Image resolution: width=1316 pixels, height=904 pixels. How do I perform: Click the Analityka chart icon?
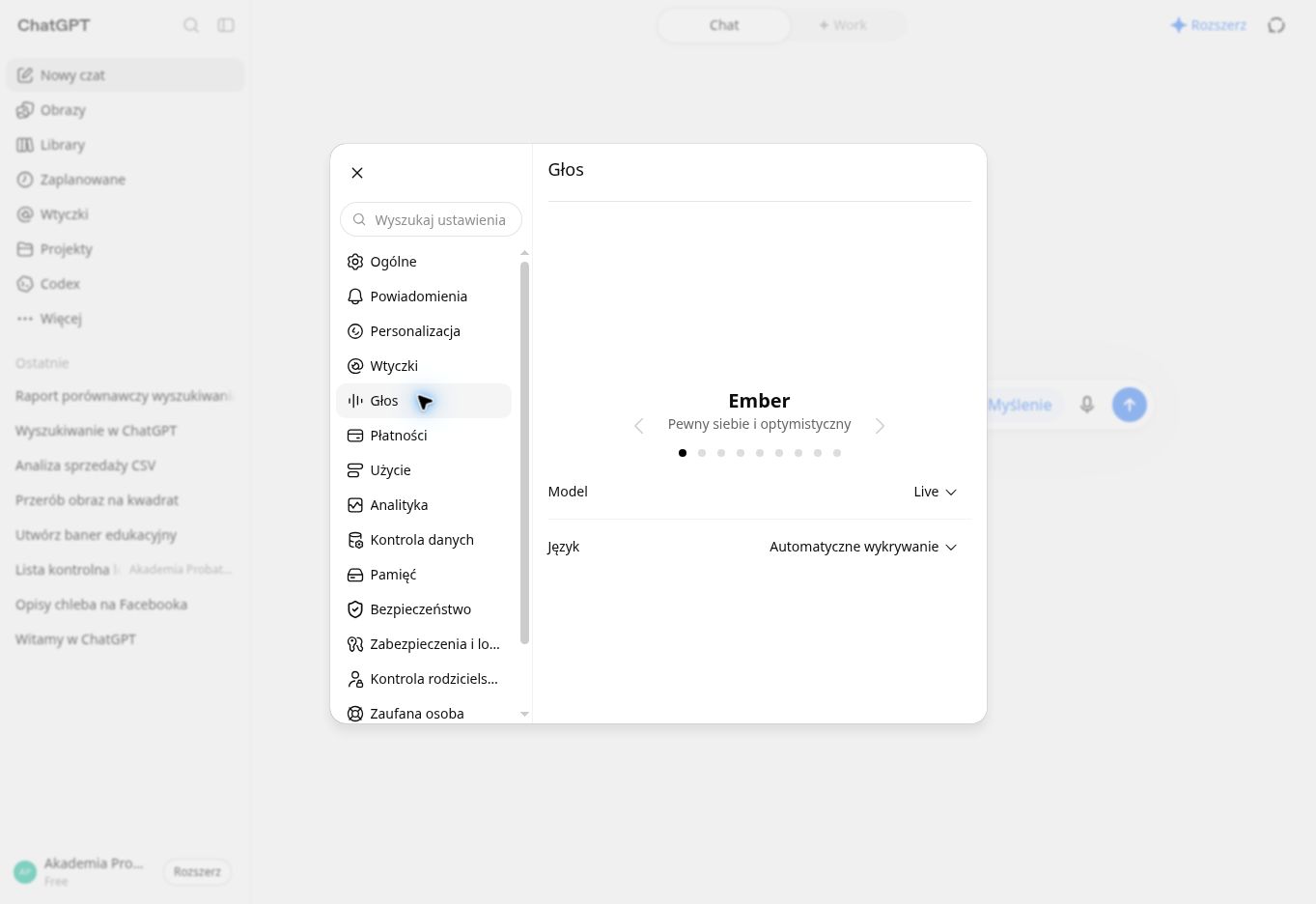(x=355, y=505)
